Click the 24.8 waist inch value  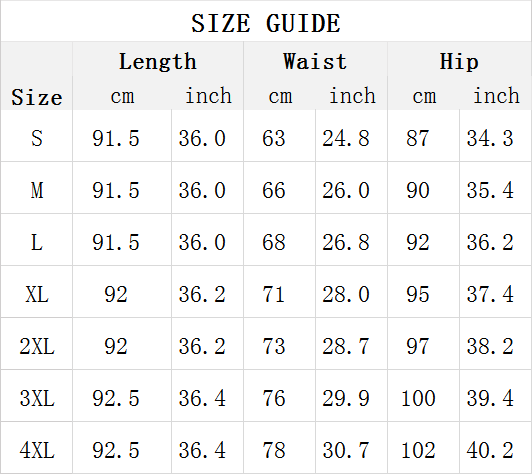[x=346, y=138]
